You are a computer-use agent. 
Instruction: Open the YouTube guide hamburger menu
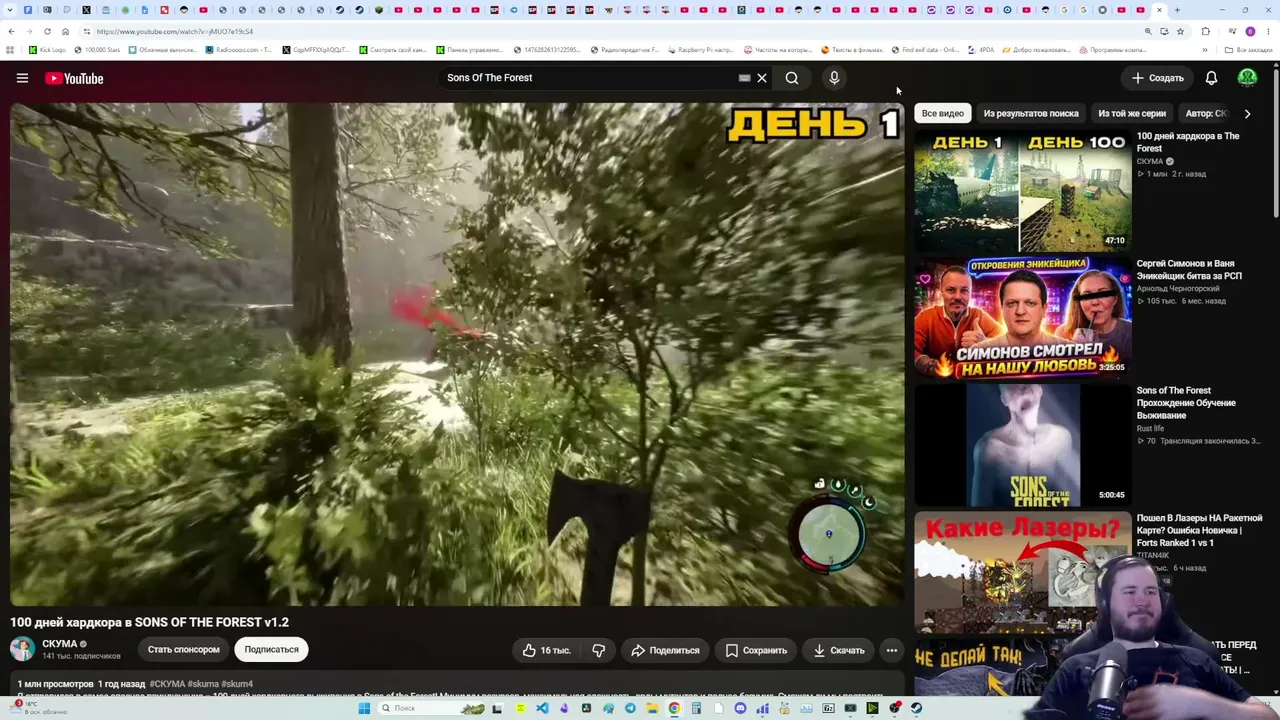pos(22,78)
